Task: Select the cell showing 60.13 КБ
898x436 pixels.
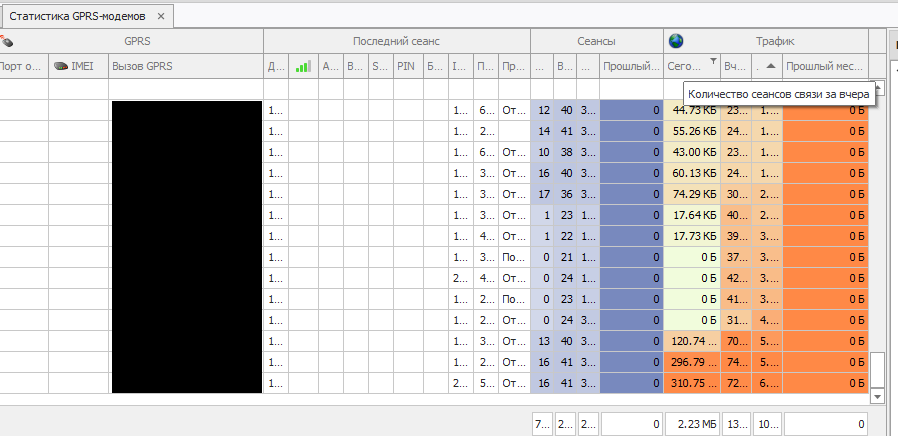Action: 692,173
